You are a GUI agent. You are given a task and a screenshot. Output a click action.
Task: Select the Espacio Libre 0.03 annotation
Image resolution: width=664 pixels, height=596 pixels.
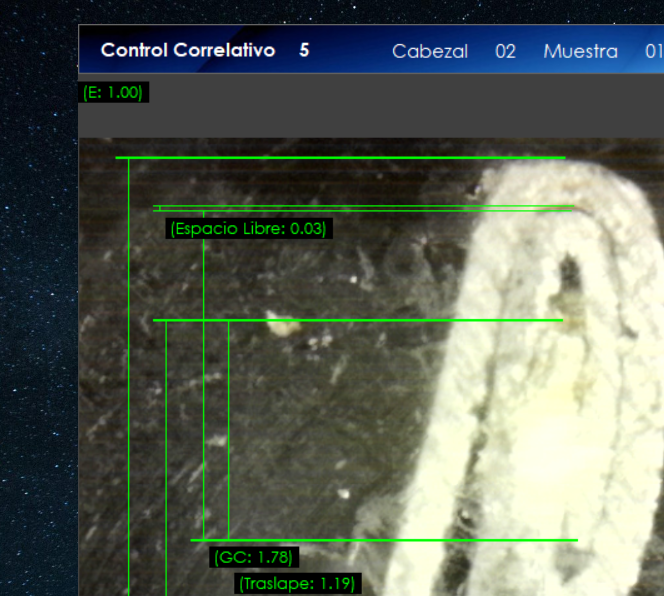pos(248,229)
